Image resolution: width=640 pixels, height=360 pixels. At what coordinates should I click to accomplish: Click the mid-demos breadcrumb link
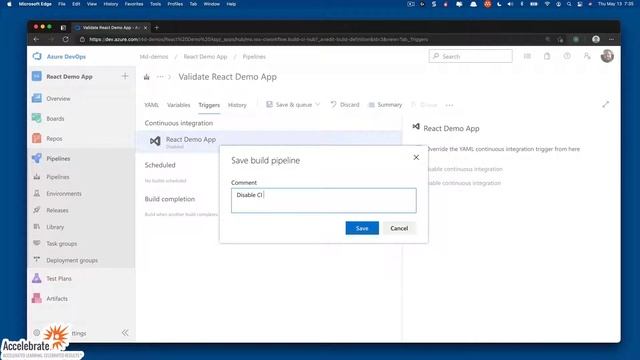point(154,57)
